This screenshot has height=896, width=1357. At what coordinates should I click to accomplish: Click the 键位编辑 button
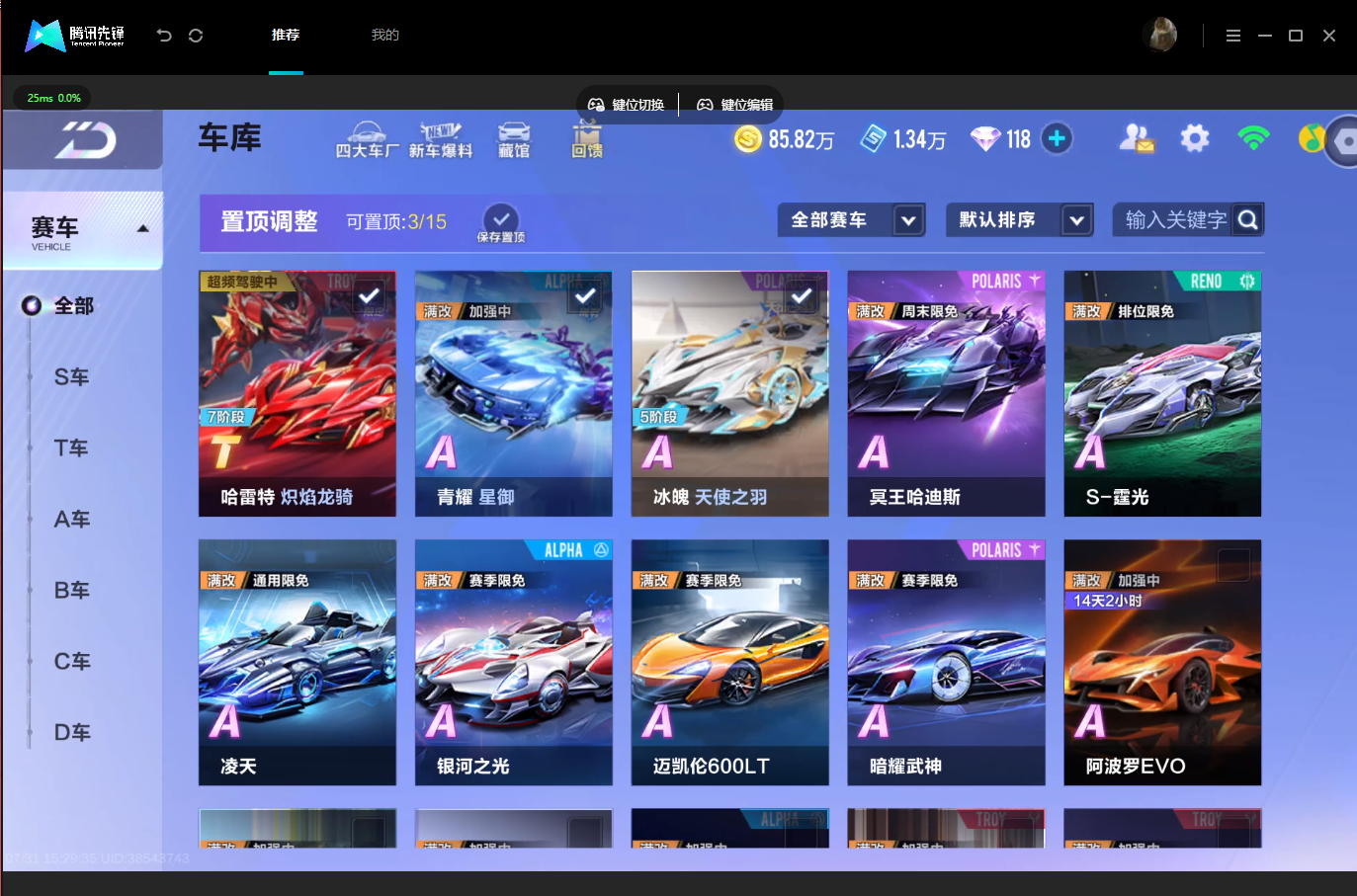(x=735, y=105)
